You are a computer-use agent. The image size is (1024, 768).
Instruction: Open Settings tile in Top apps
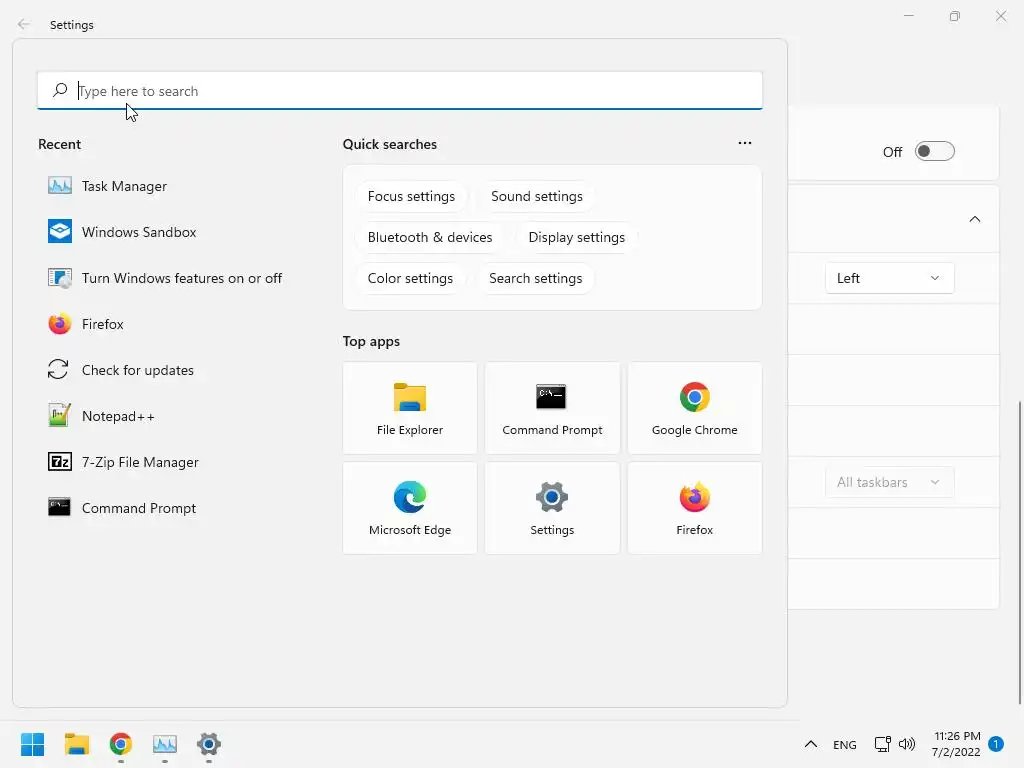pos(552,508)
